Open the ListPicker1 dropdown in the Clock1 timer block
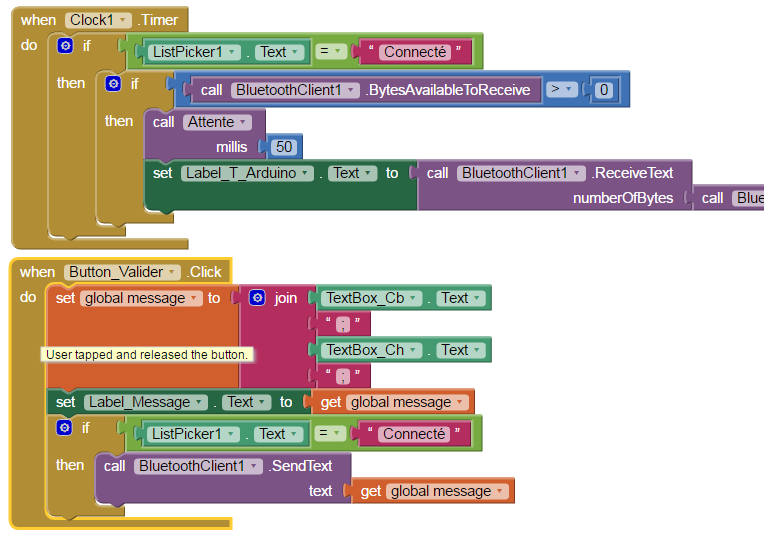The image size is (764, 537). click(x=194, y=52)
